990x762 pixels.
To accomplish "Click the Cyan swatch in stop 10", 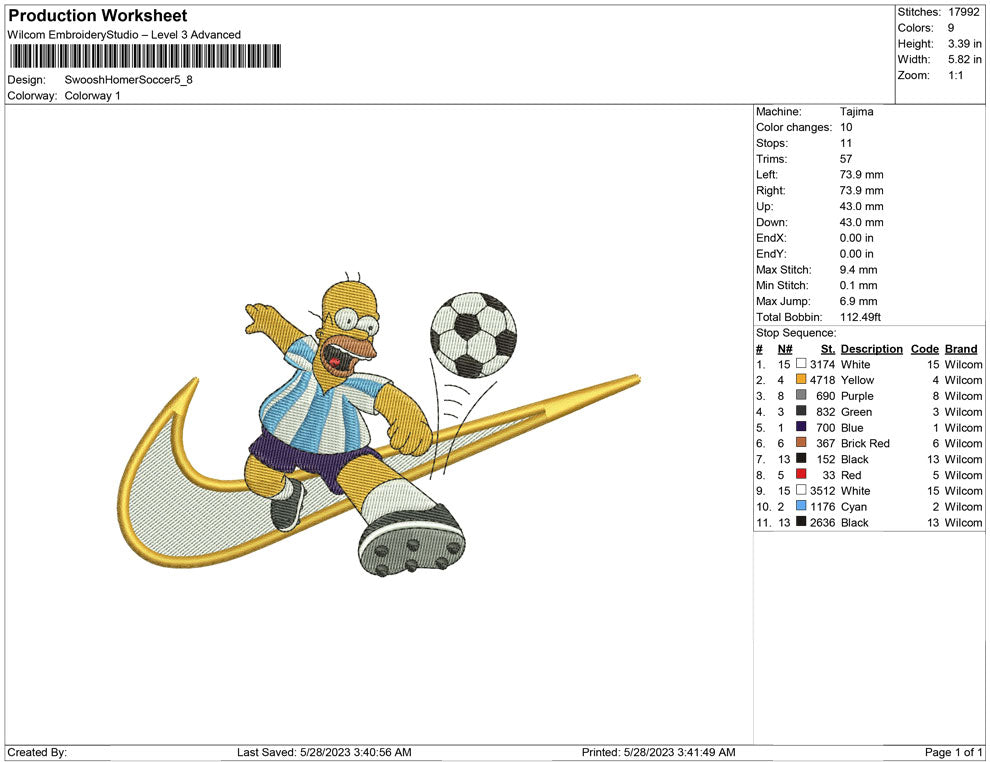I will [x=801, y=506].
